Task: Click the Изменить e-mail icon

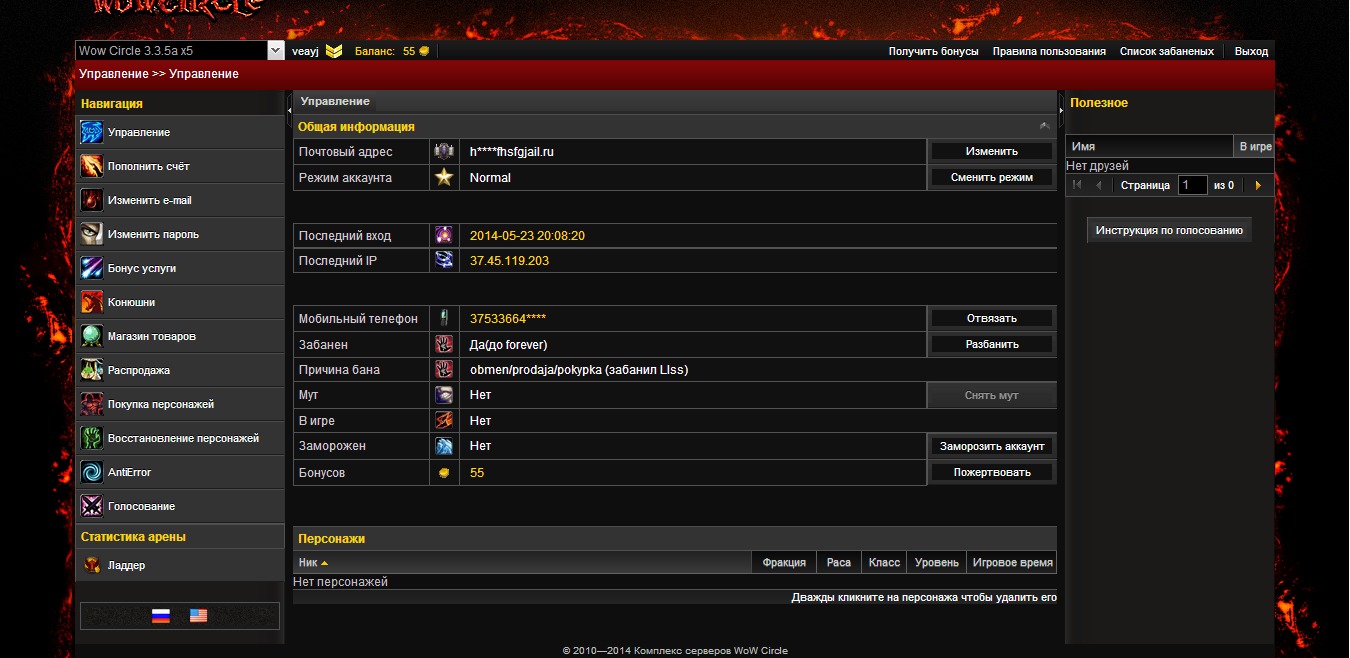Action: tap(92, 200)
